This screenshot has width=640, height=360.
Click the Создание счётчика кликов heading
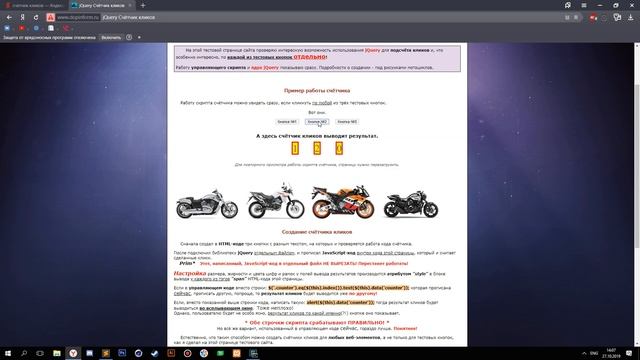[x=317, y=232]
